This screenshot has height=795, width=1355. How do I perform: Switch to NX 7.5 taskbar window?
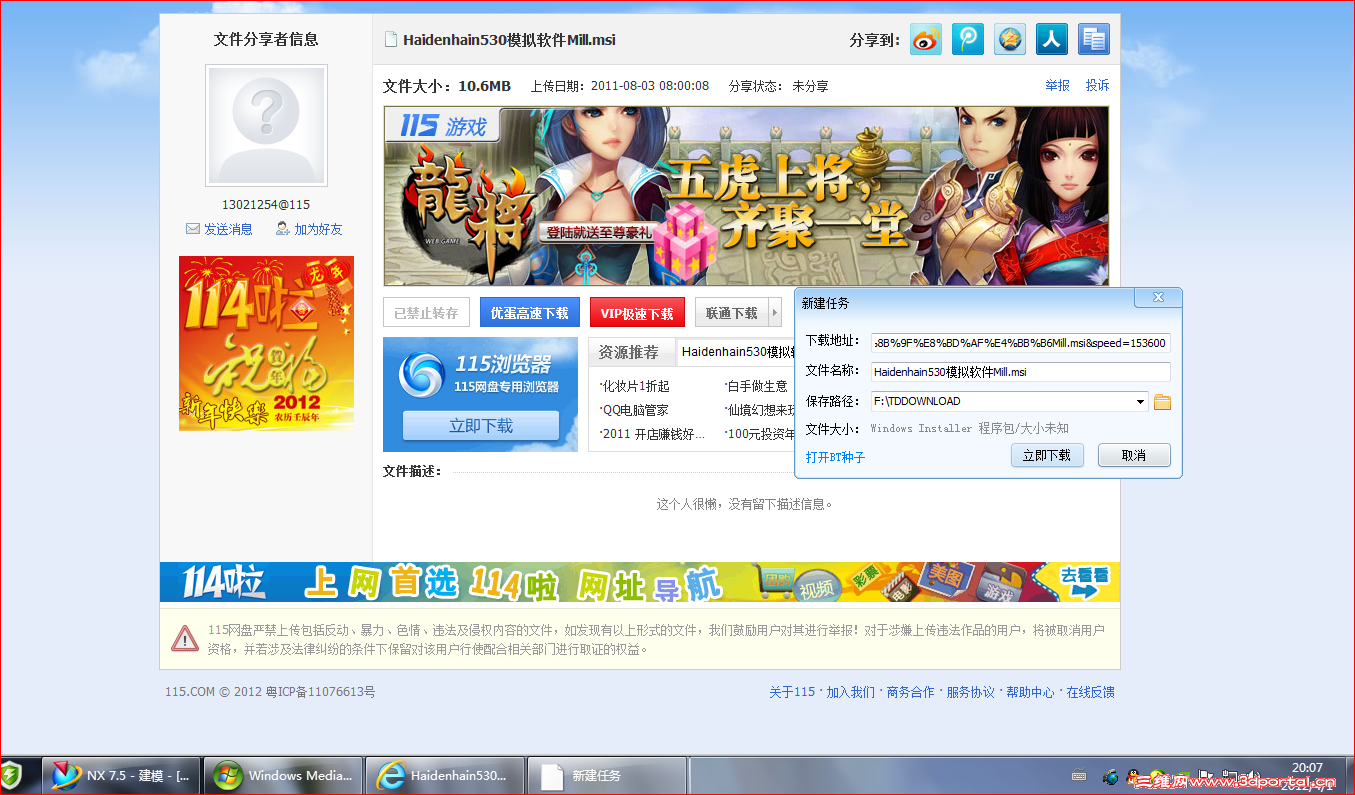[121, 775]
